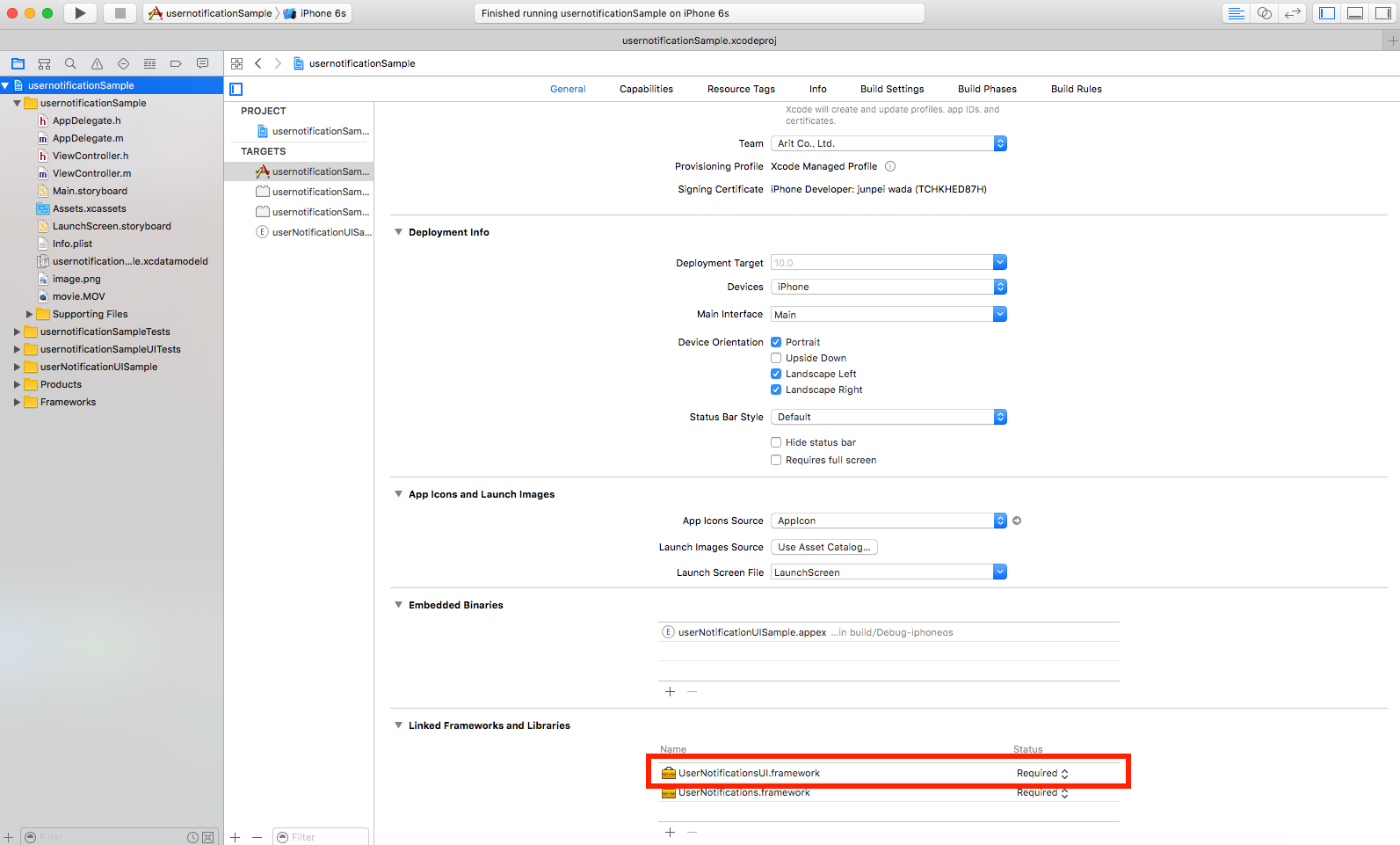Go back in editor history
Viewport: 1400px width, 845px height.
click(x=258, y=63)
